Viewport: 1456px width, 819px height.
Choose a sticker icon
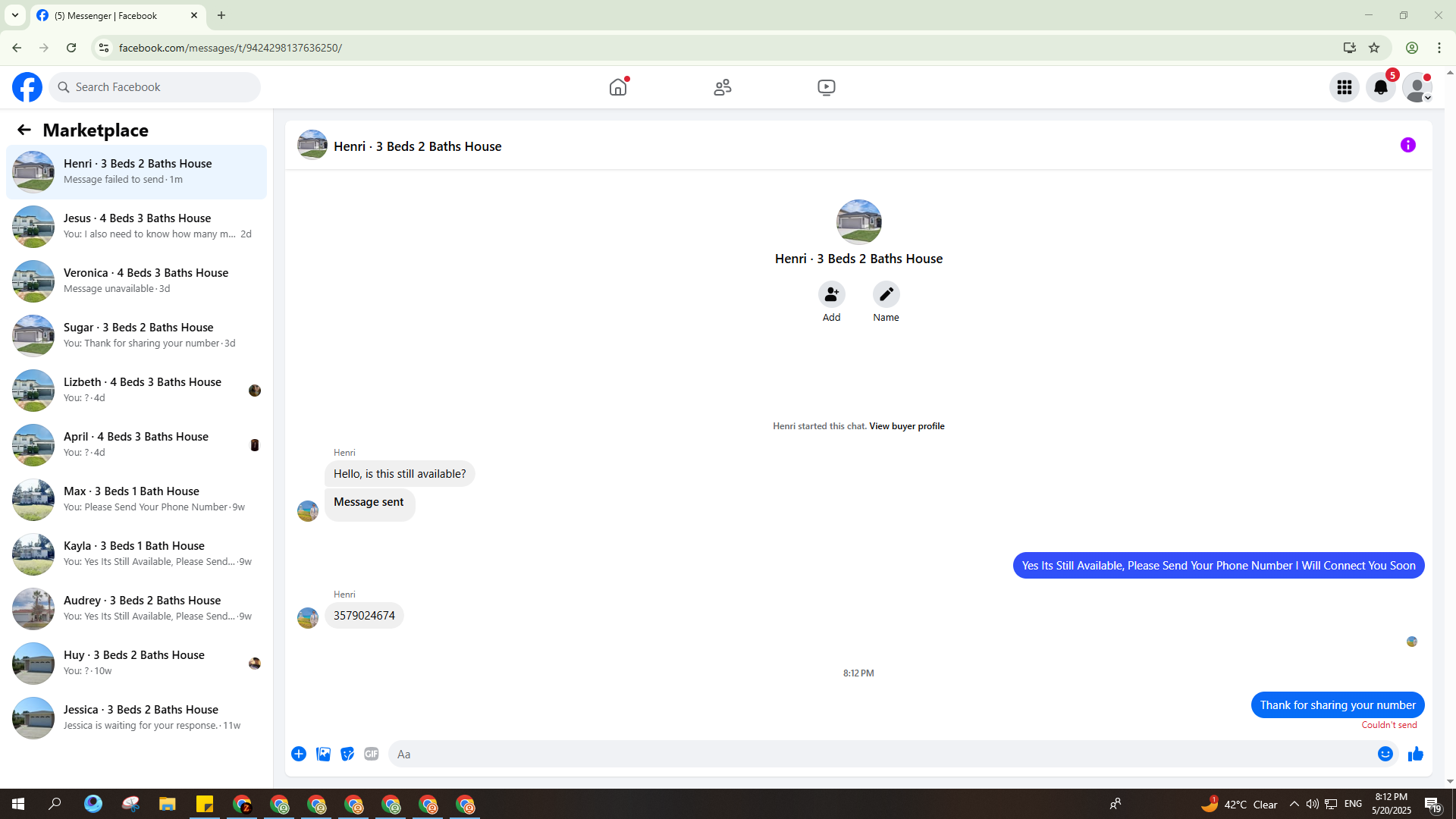pos(347,754)
